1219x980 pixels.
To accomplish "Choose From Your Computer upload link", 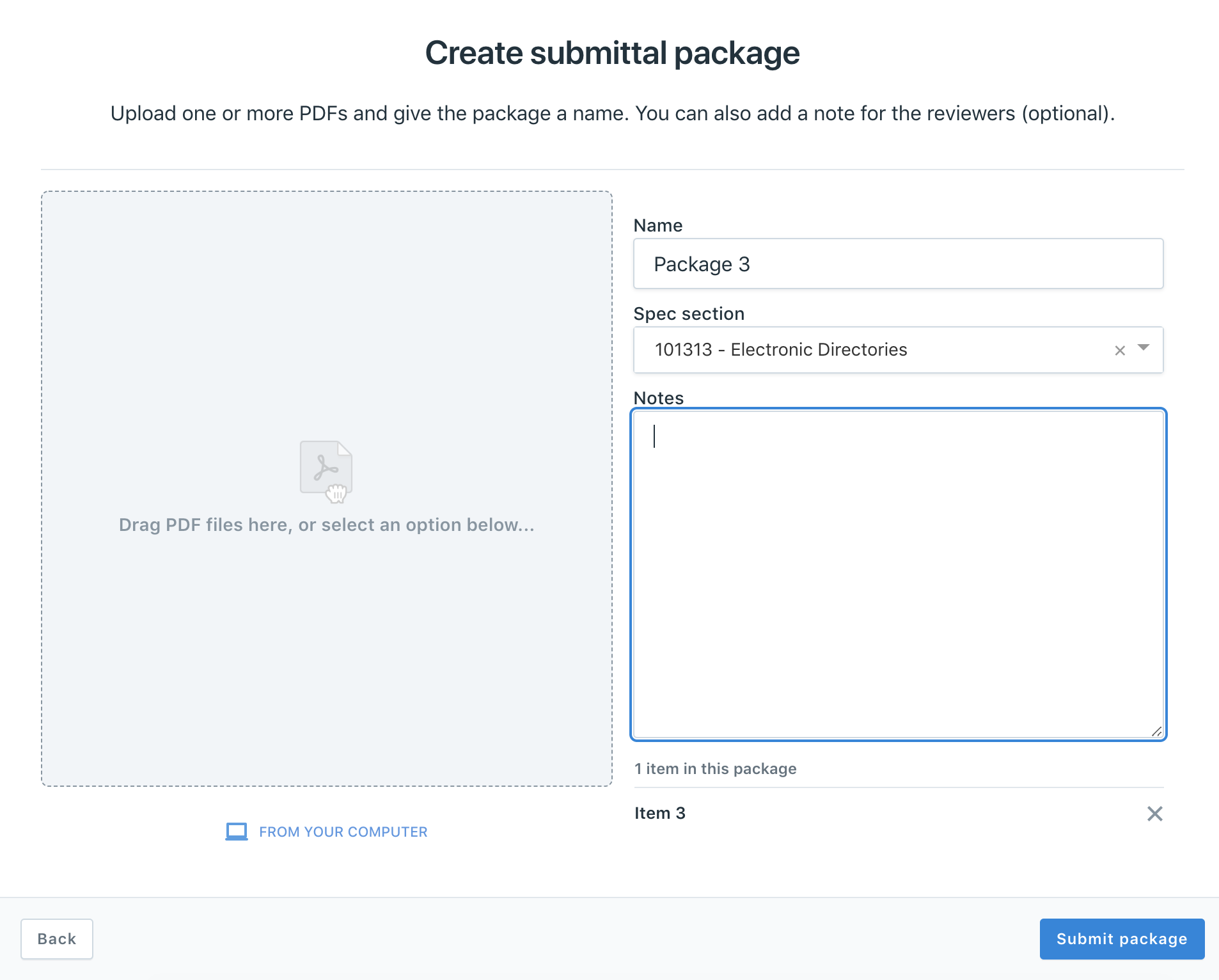I will pos(327,832).
